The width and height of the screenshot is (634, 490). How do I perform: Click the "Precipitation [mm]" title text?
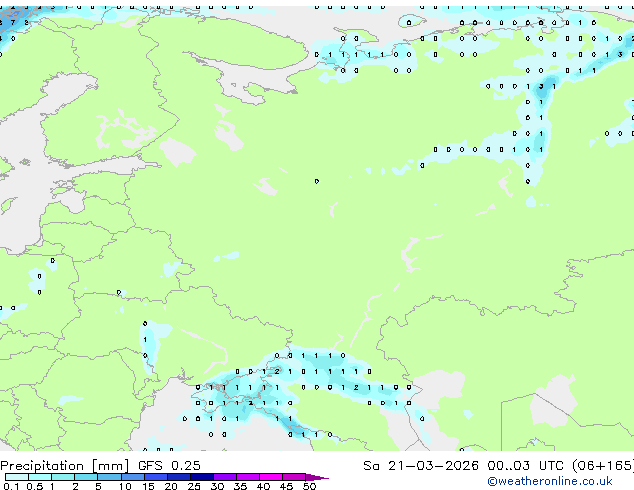pos(65,466)
